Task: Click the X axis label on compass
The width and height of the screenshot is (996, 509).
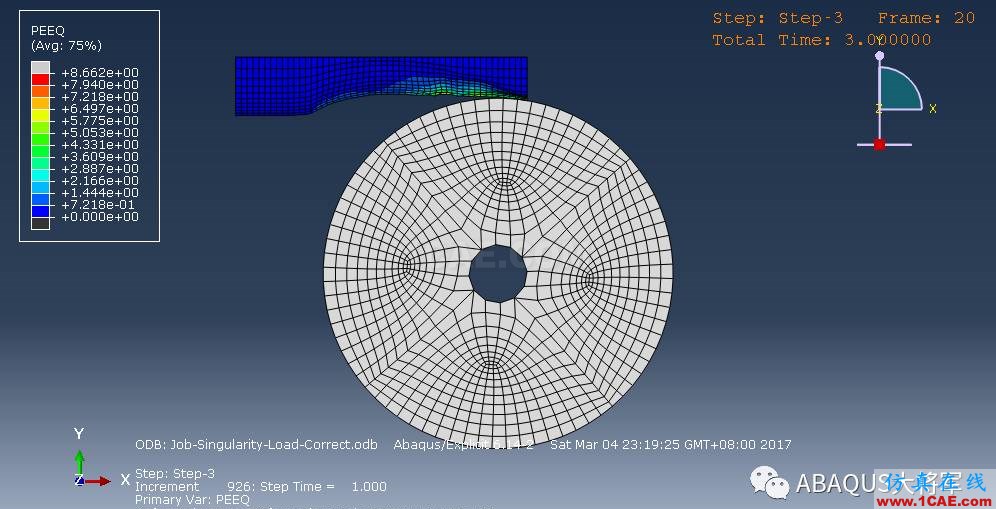Action: pyautogui.click(x=932, y=109)
